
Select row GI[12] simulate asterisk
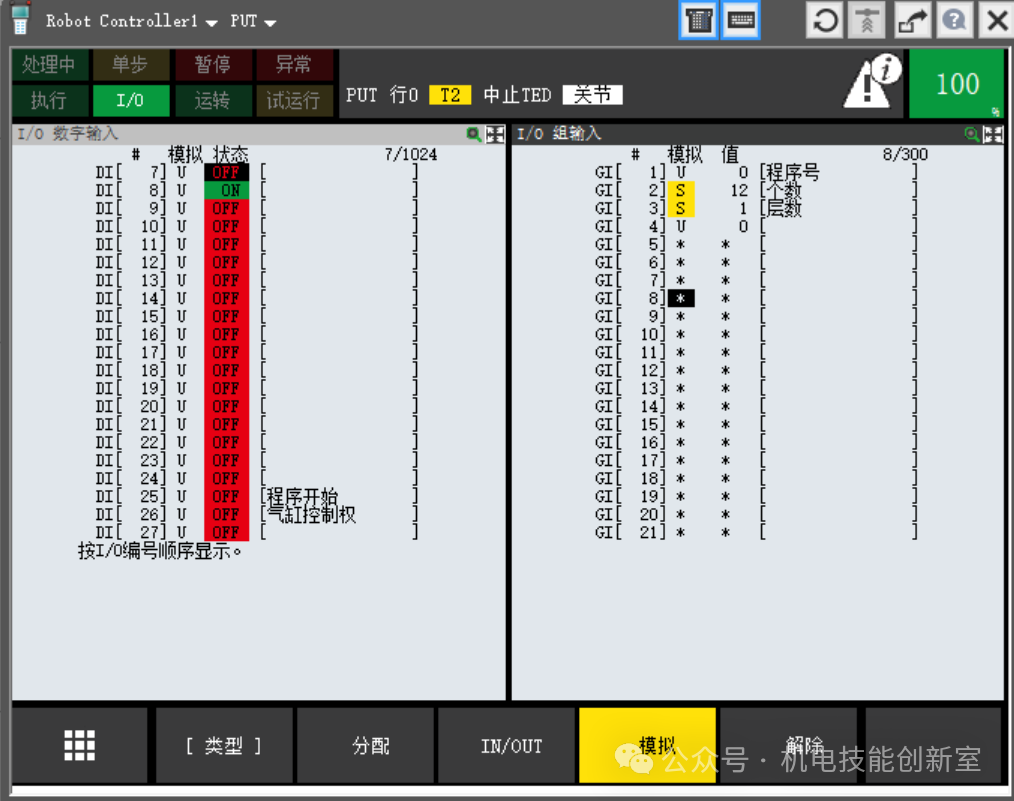681,370
